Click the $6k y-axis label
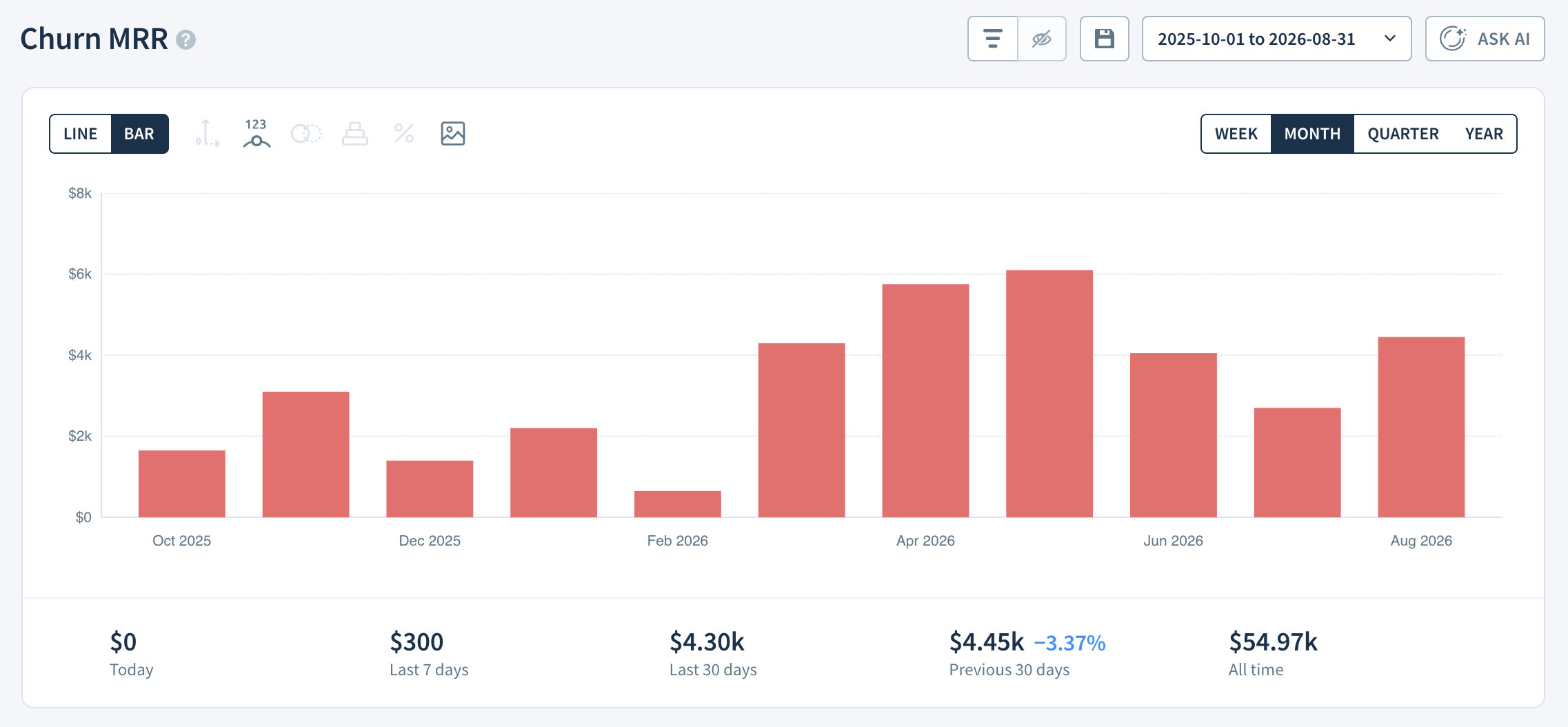The width and height of the screenshot is (1568, 727). coord(80,275)
